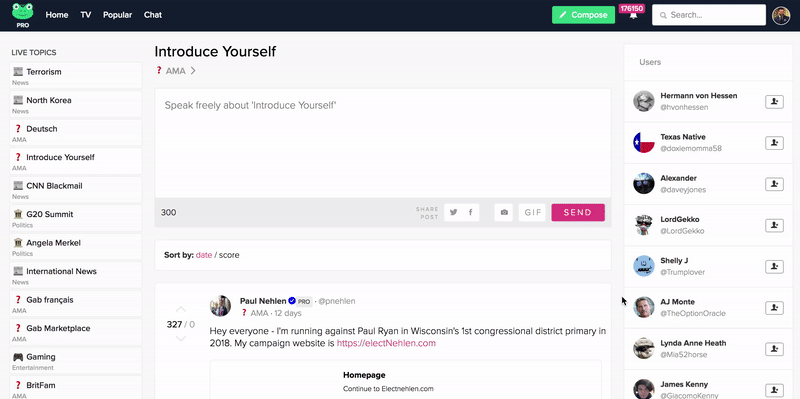Click the AMA breadcrumb link
Screen dimensions: 800x399
[x=176, y=71]
